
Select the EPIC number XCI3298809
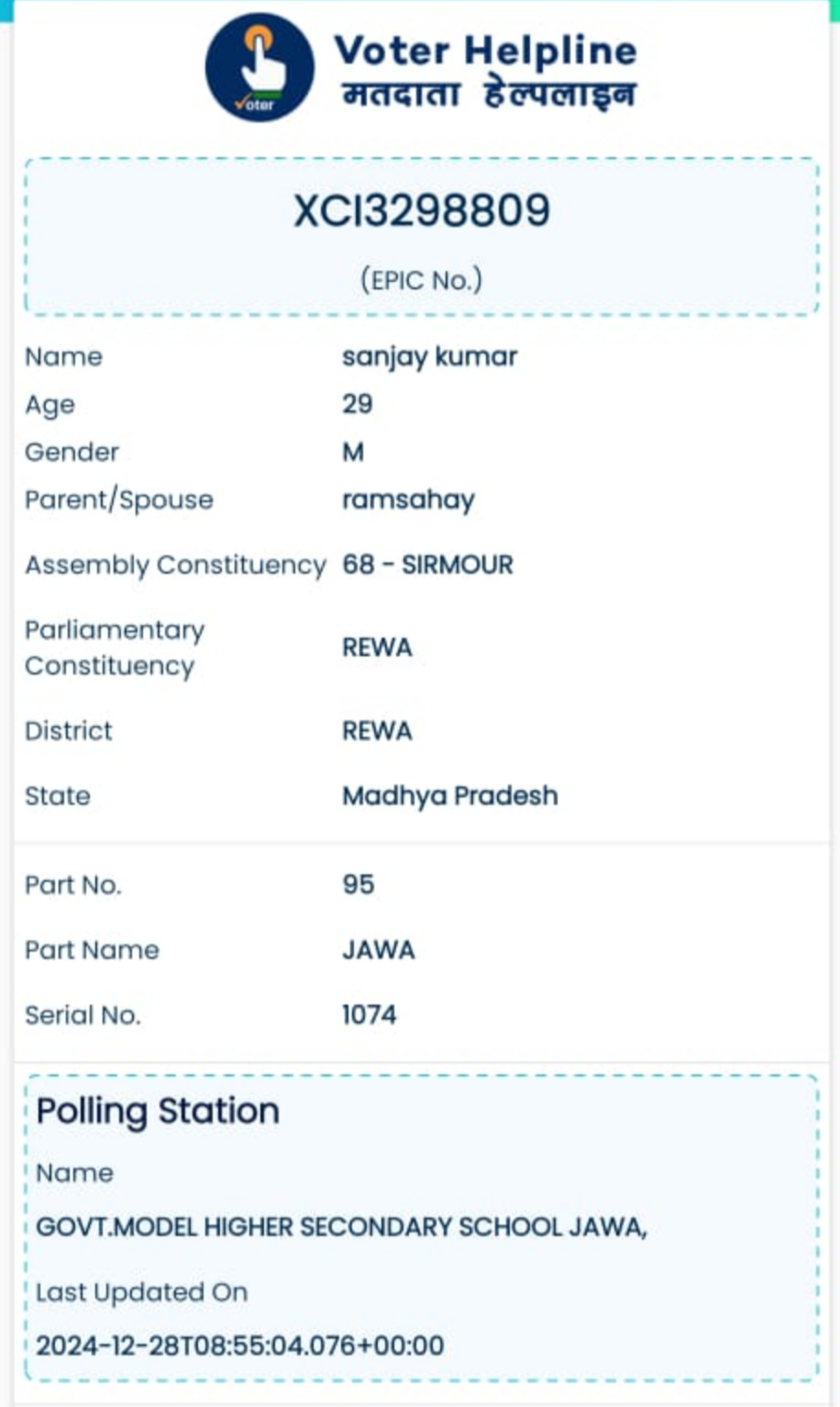pyautogui.click(x=422, y=211)
